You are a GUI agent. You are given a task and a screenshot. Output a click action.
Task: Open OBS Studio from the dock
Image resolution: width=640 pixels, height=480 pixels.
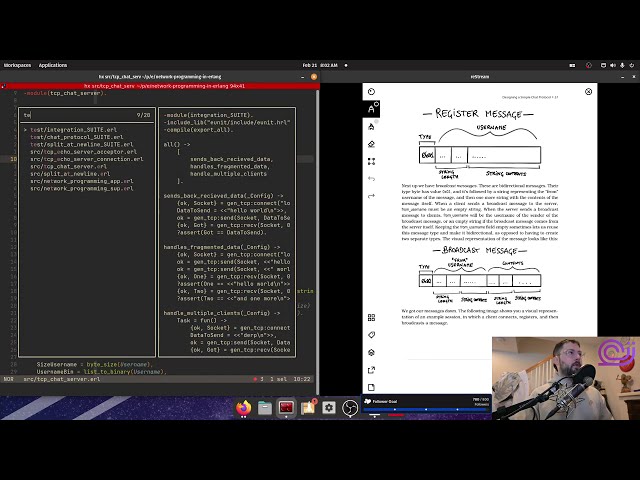pyautogui.click(x=350, y=408)
